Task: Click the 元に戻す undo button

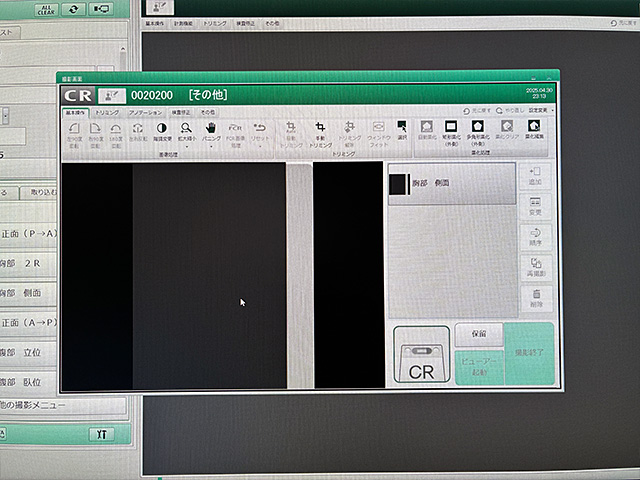Action: [x=477, y=111]
